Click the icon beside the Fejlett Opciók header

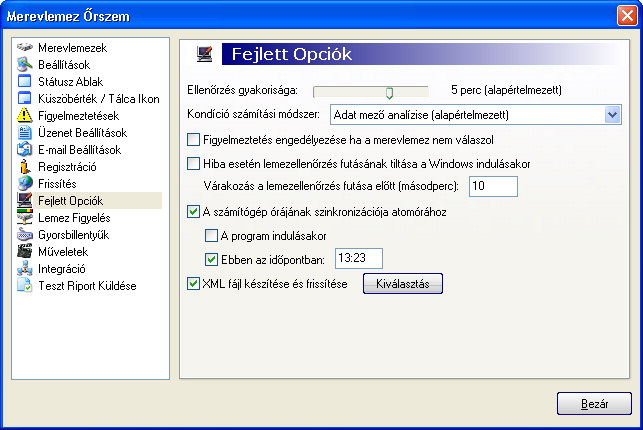pos(204,54)
